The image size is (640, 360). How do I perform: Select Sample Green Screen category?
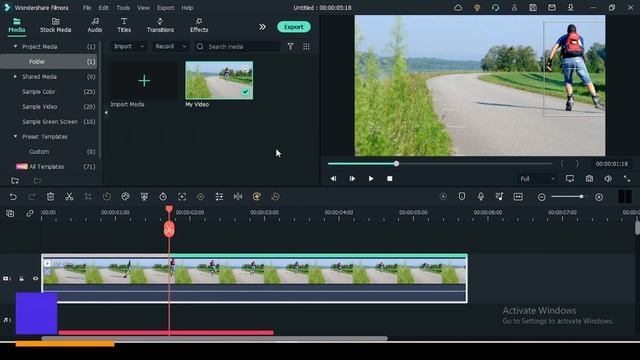click(x=49, y=122)
